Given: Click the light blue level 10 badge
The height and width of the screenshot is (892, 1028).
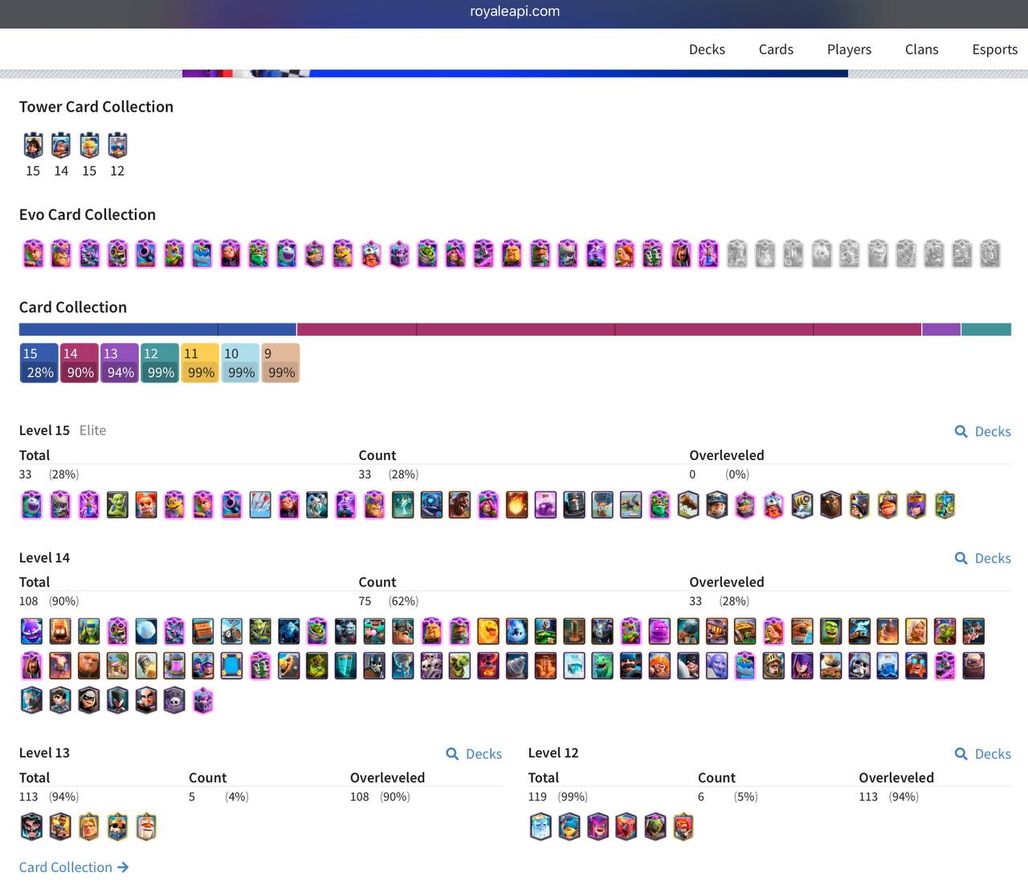Looking at the screenshot, I should pyautogui.click(x=240, y=363).
